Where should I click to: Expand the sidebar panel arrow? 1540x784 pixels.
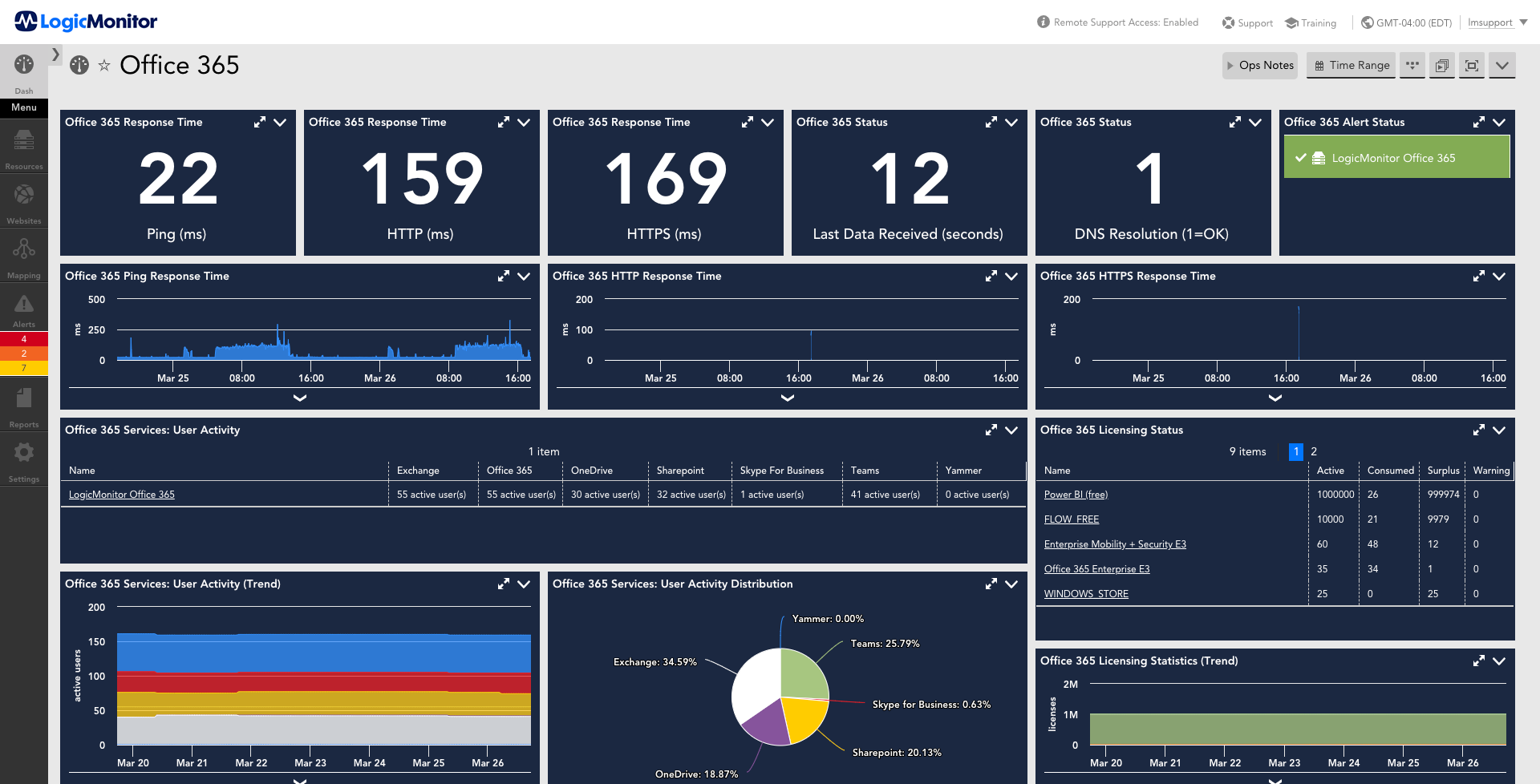click(x=55, y=55)
